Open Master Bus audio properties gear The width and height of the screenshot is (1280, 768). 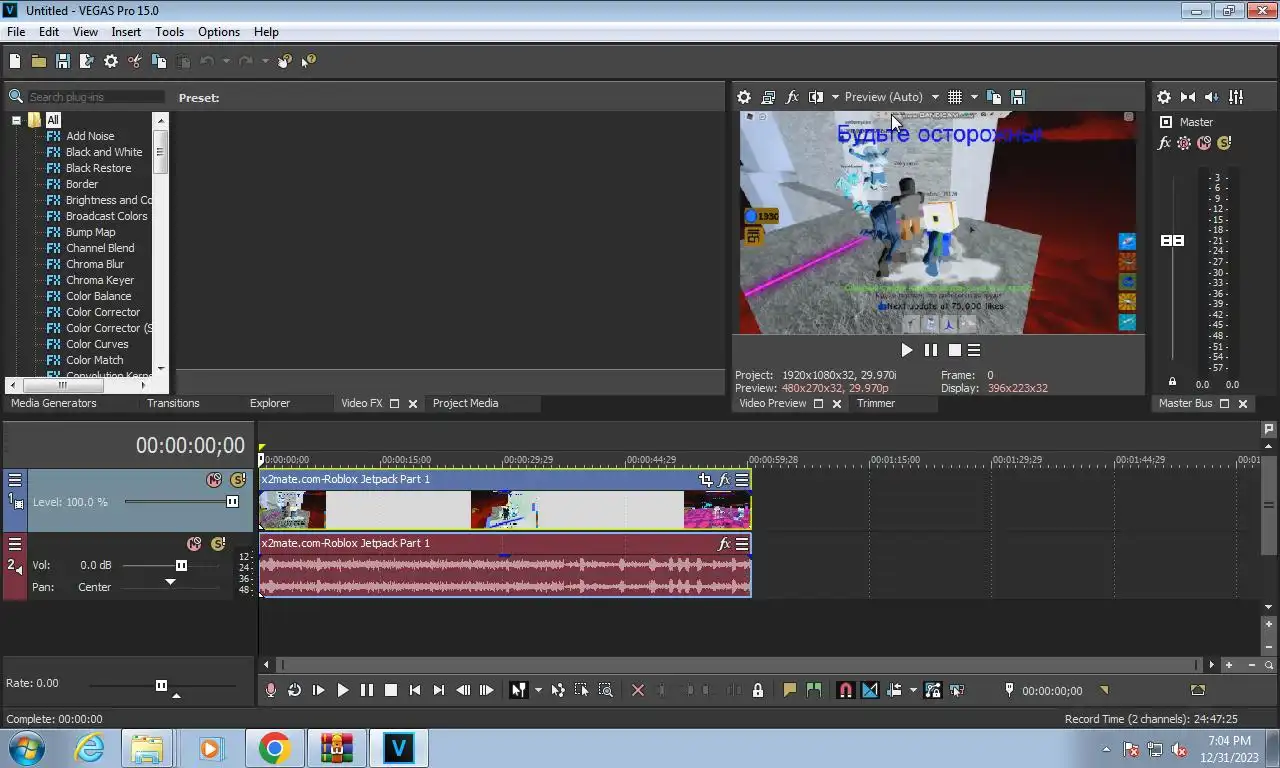1164,97
